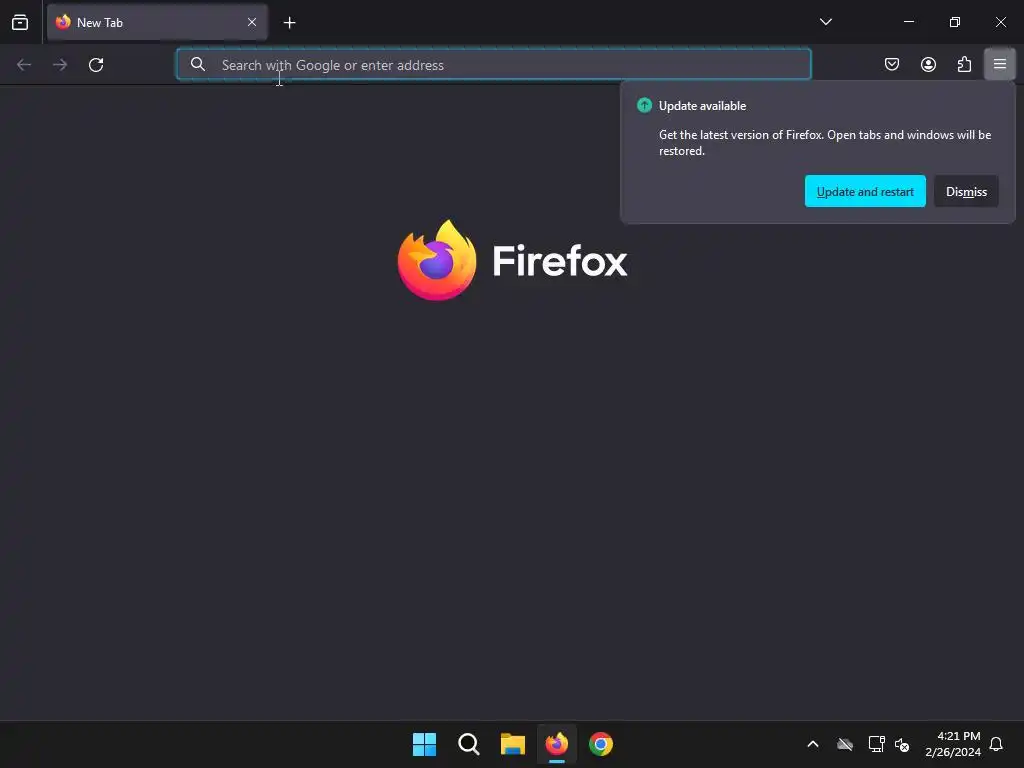Focus the Search with Google address bar
The height and width of the screenshot is (768, 1024).
click(494, 64)
